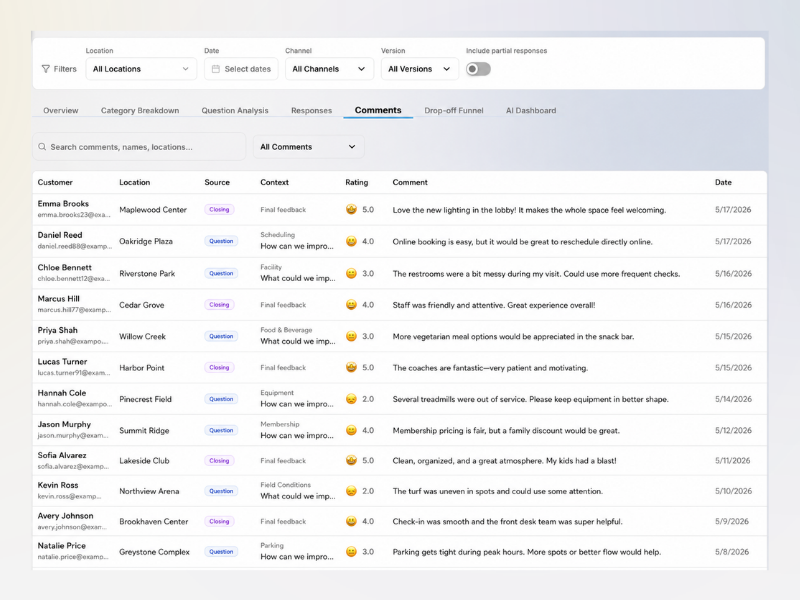
Task: Click the Filters label button
Action: 59,69
